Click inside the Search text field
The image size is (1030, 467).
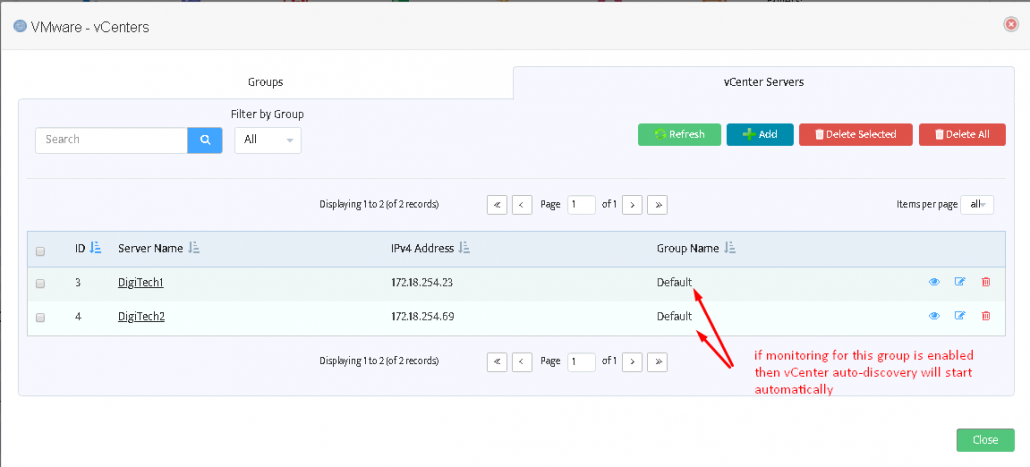point(111,140)
